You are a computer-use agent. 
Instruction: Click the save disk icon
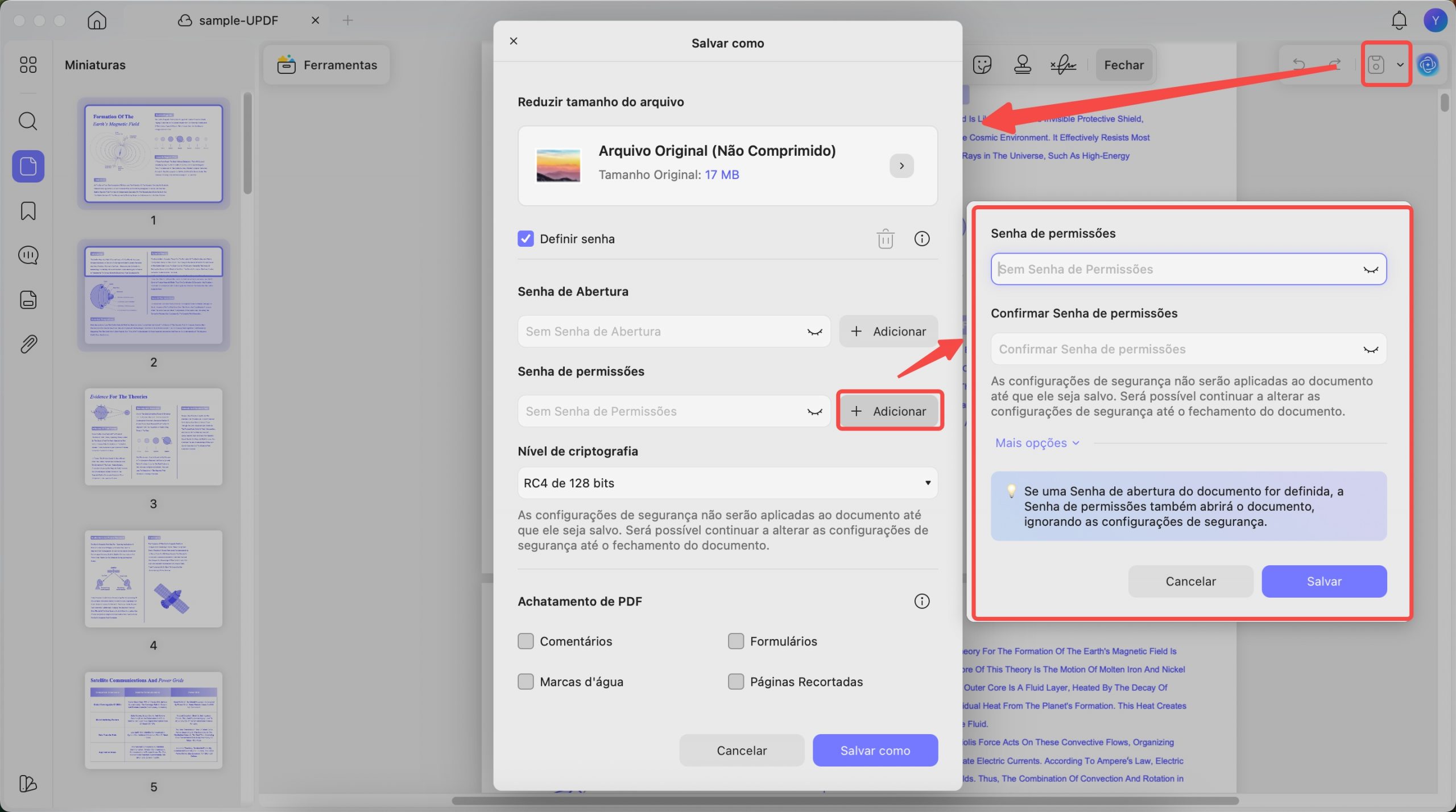pos(1376,65)
